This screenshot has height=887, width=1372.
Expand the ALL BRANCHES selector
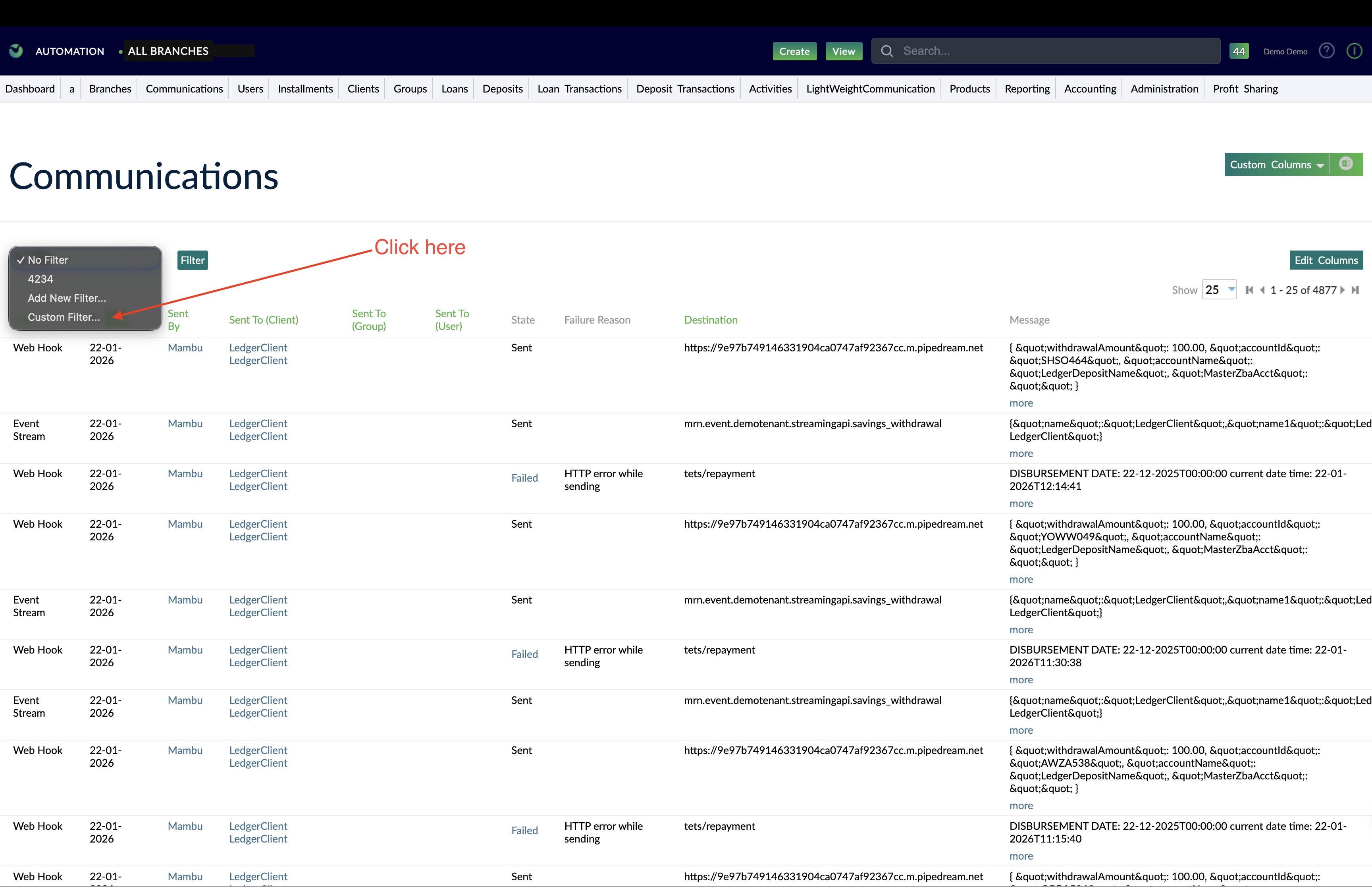click(168, 51)
